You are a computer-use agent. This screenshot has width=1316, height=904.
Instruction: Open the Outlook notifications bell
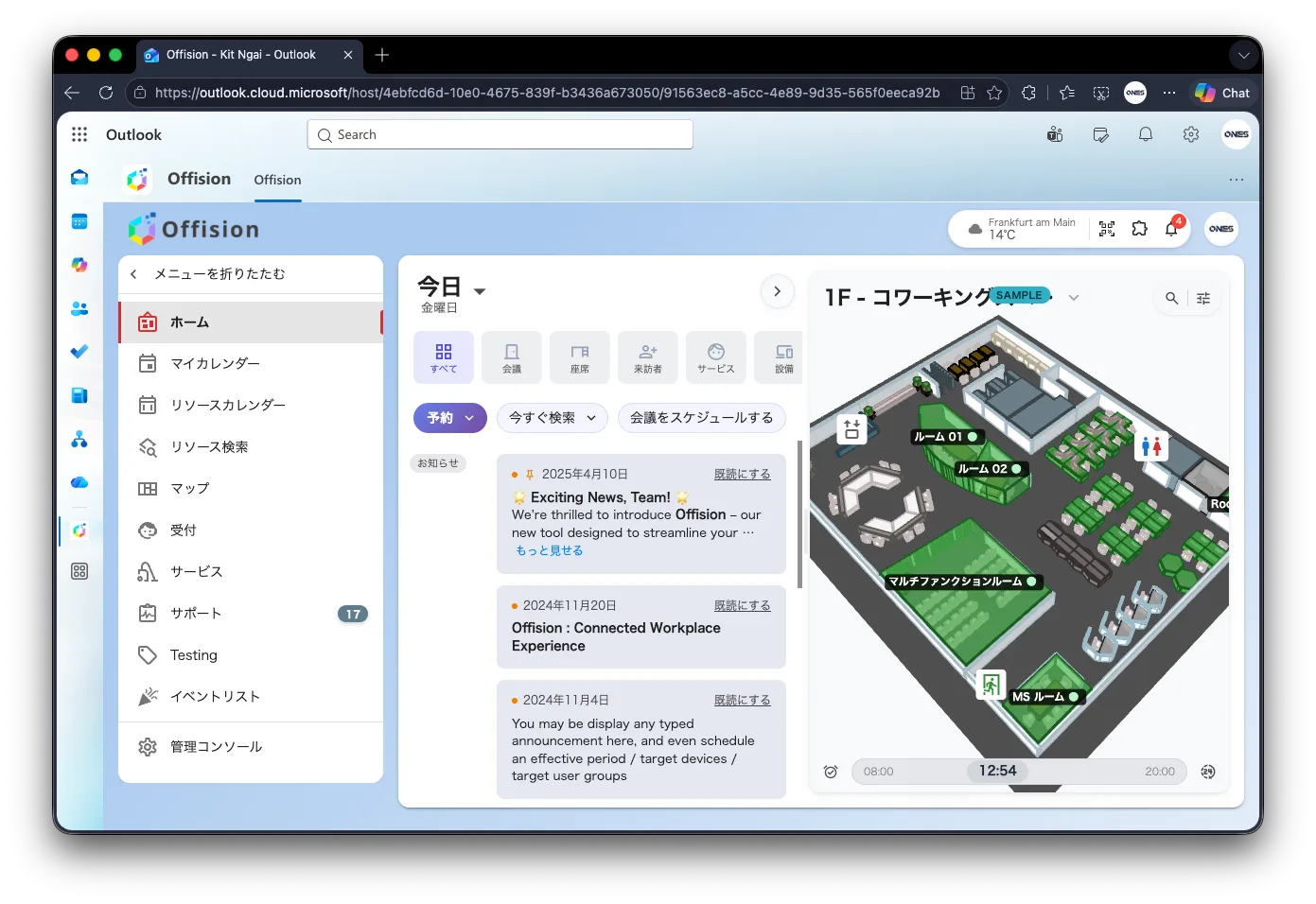[1146, 134]
